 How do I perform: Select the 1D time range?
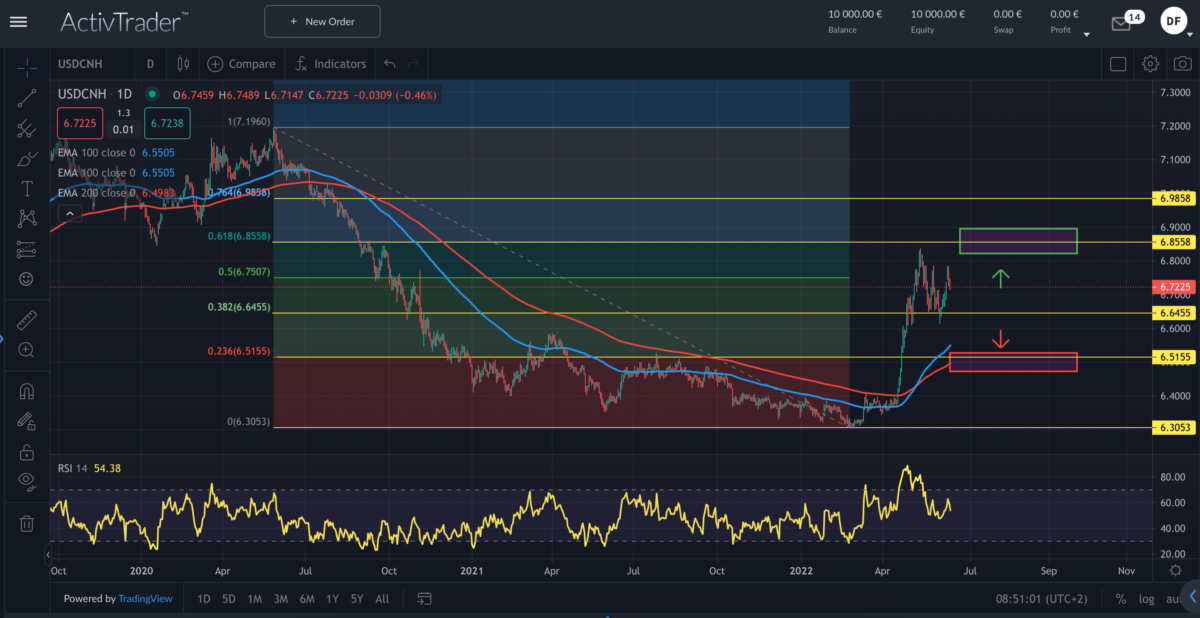coord(204,599)
